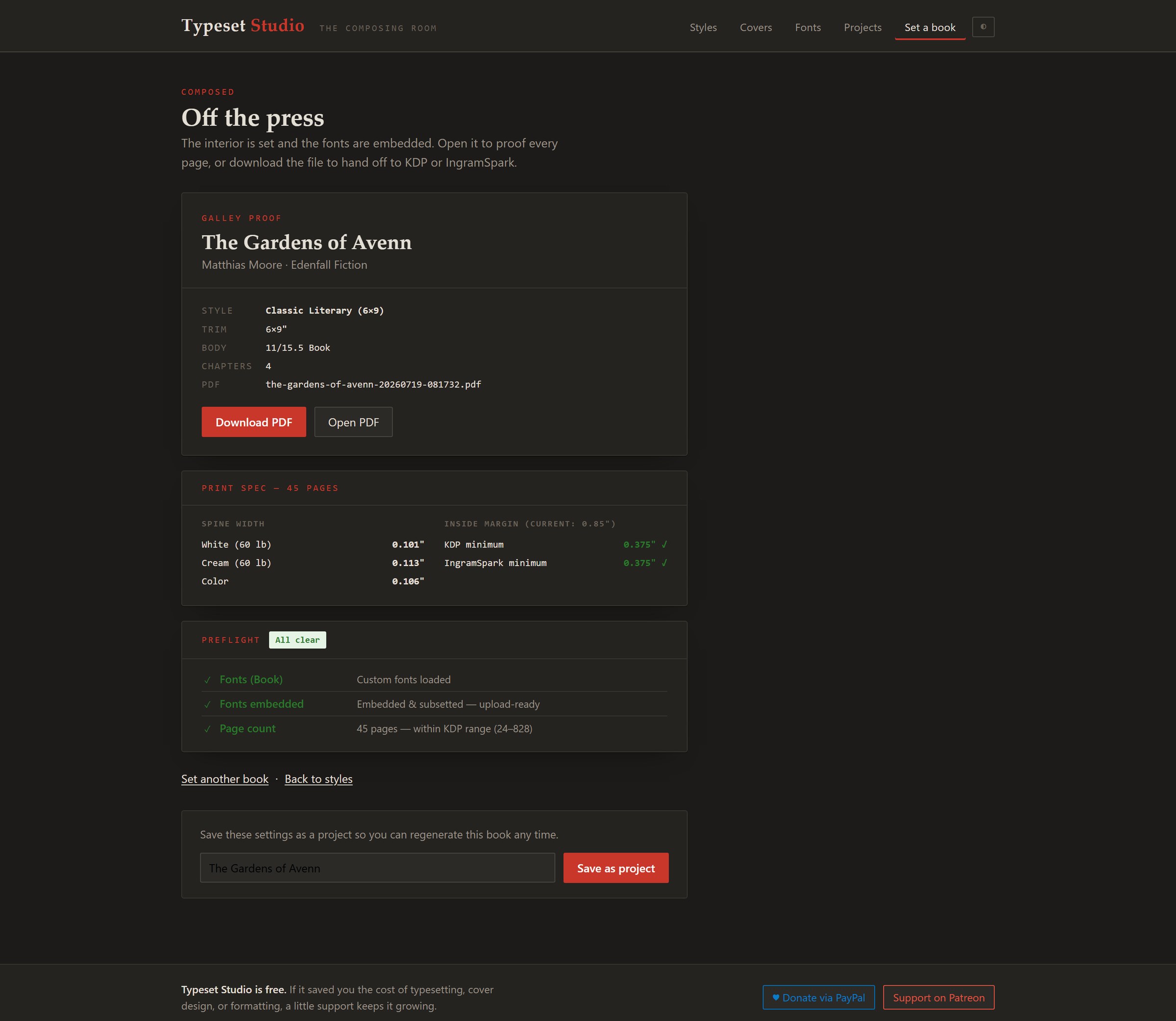Click the IngramSpark minimum 0.375" value
Viewport: 1176px width, 1021px height.
645,563
